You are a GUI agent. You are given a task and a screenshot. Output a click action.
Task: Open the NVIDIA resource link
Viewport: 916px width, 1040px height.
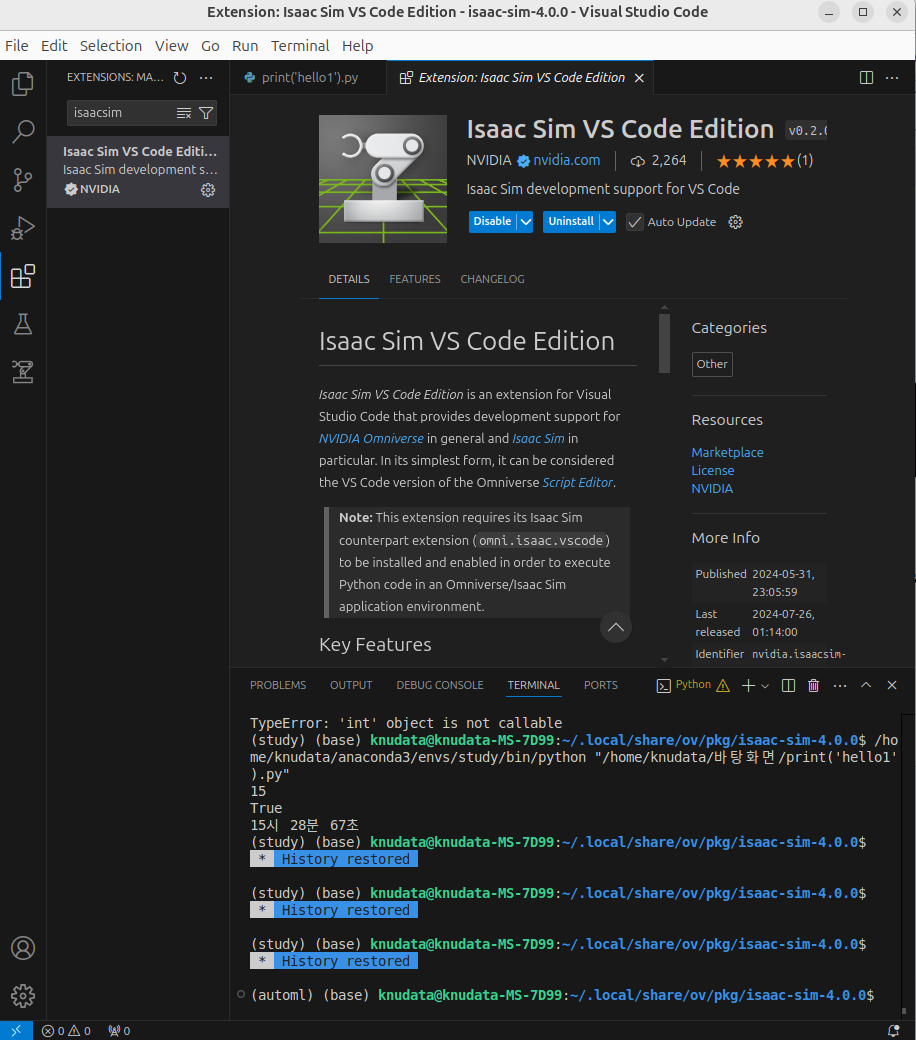(x=712, y=489)
